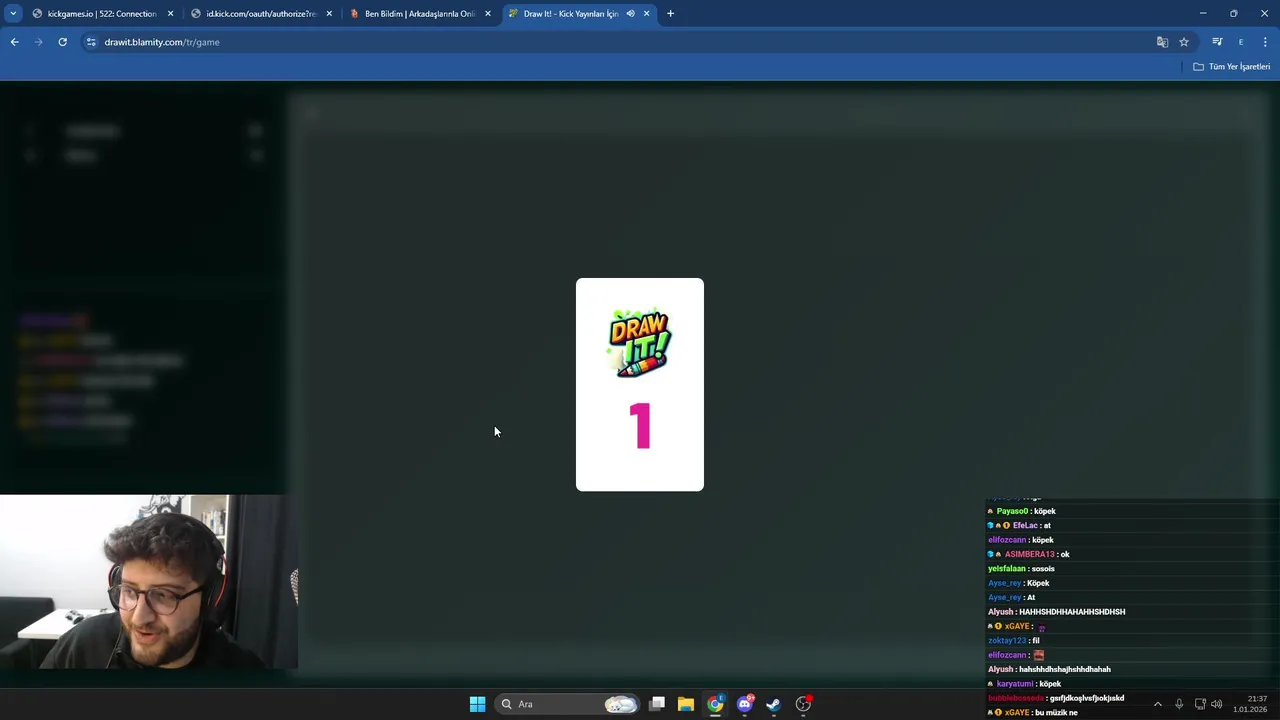
Task: Open File Explorer from the taskbar
Action: point(686,704)
